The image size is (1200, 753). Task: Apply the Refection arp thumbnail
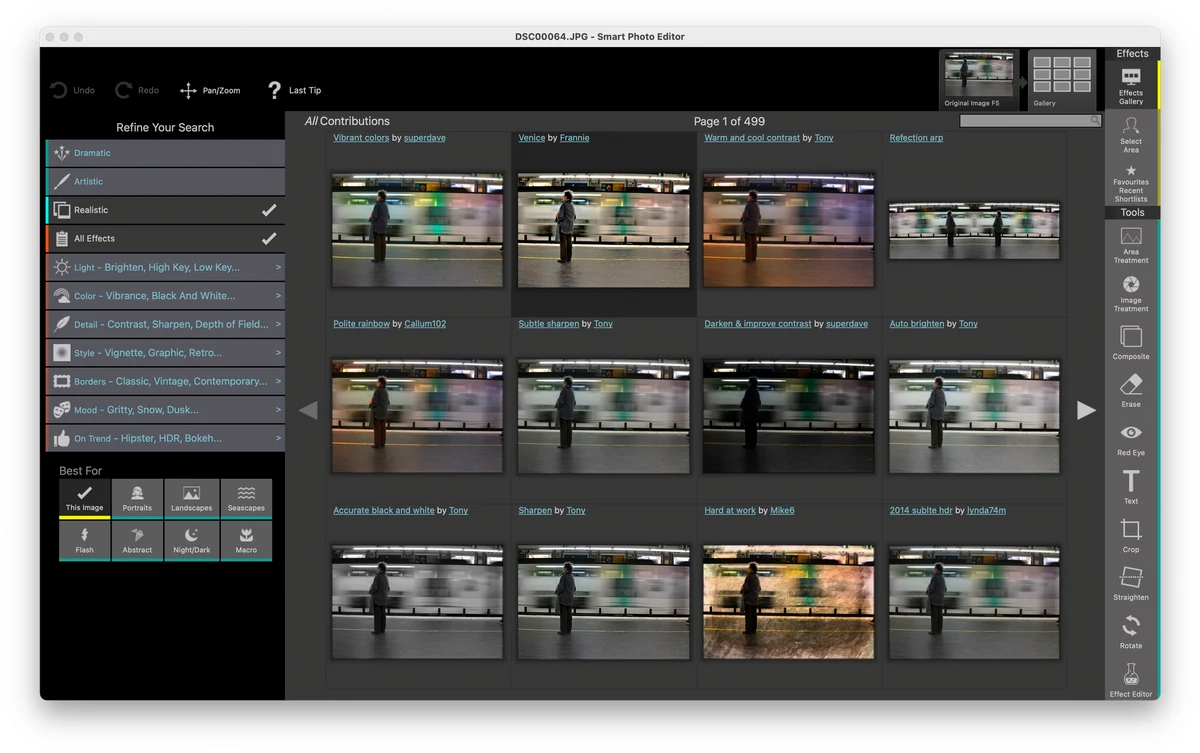[x=974, y=230]
